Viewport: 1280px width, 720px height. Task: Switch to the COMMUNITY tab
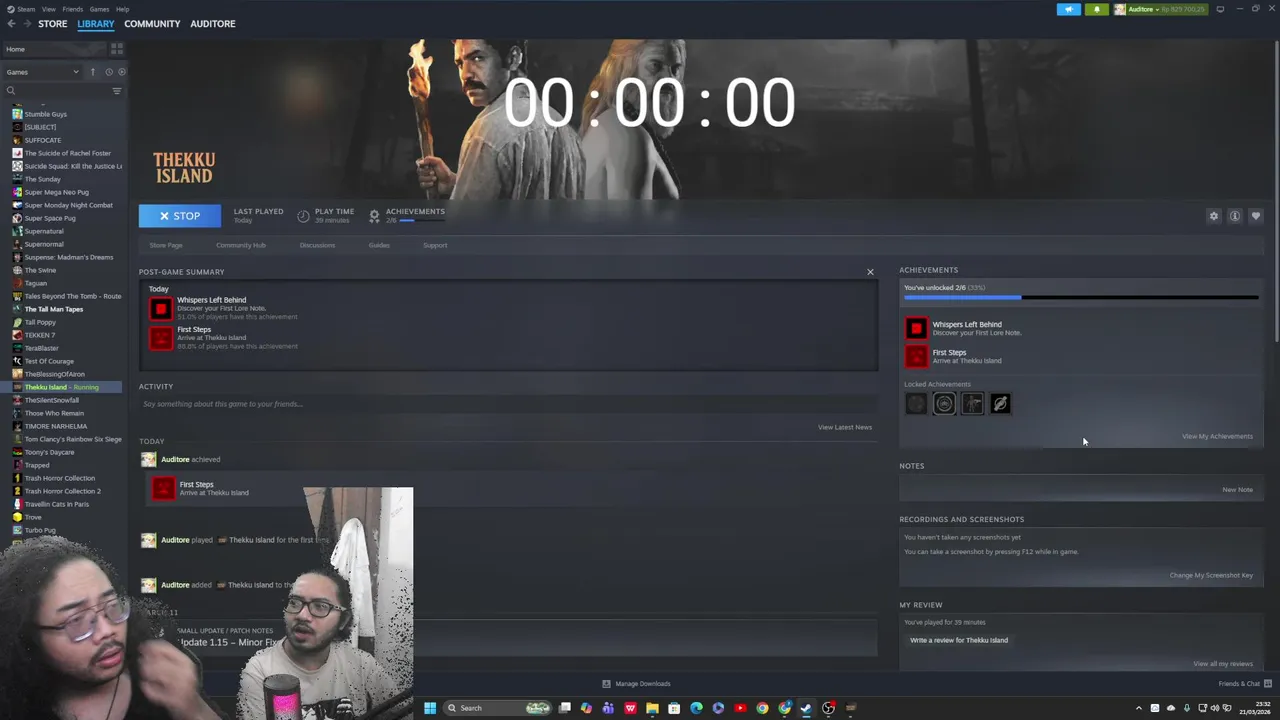point(152,24)
